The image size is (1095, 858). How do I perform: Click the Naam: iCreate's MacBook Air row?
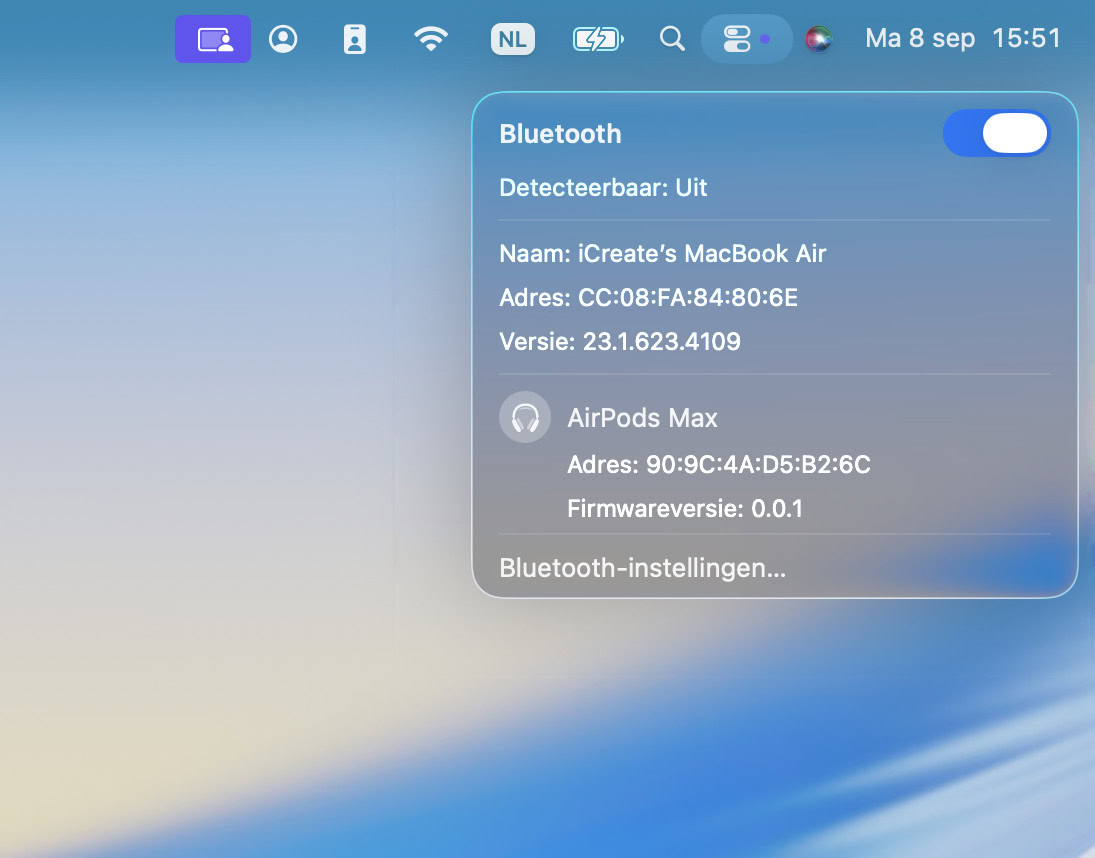tap(662, 254)
